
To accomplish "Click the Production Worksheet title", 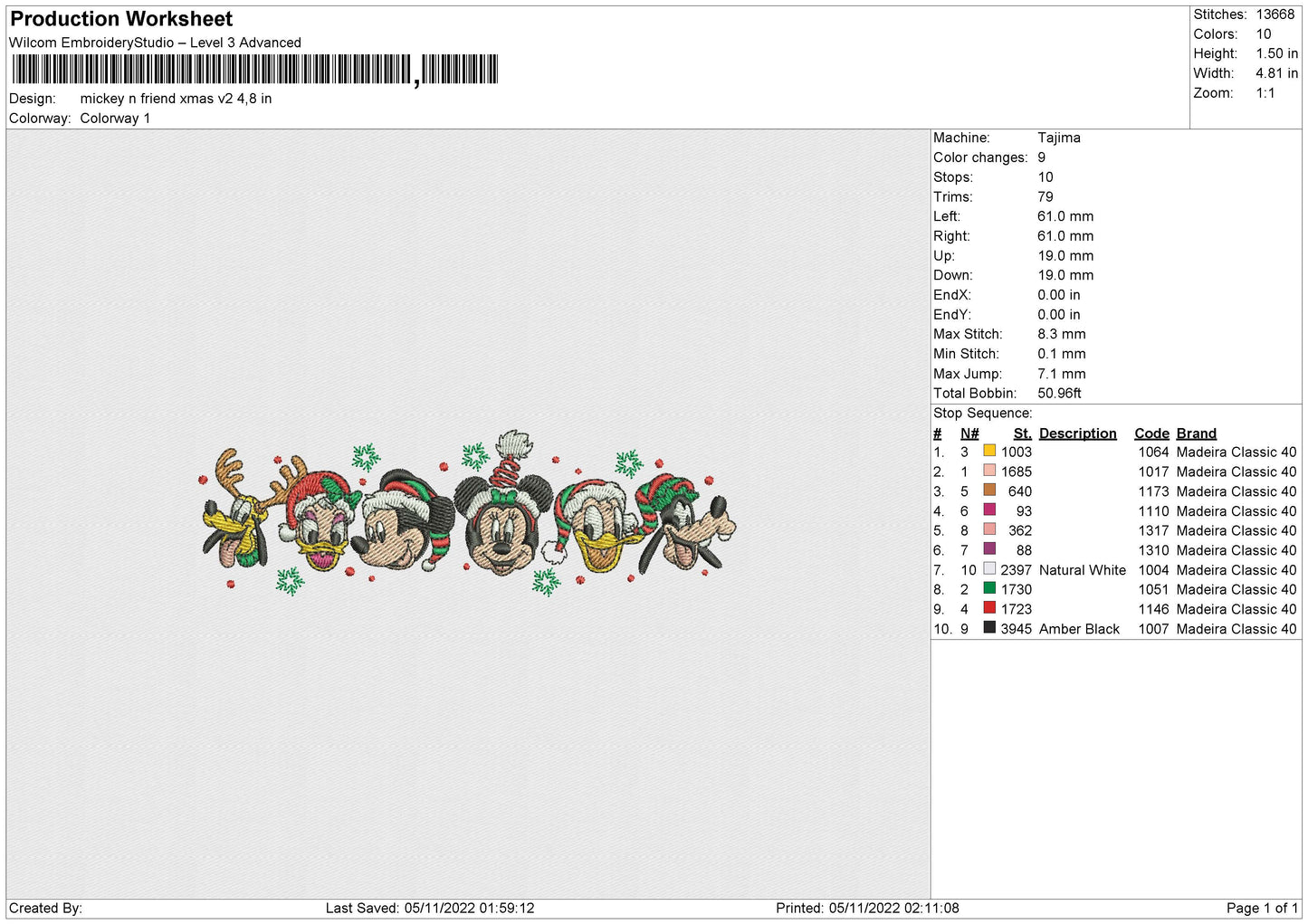I will (x=121, y=19).
